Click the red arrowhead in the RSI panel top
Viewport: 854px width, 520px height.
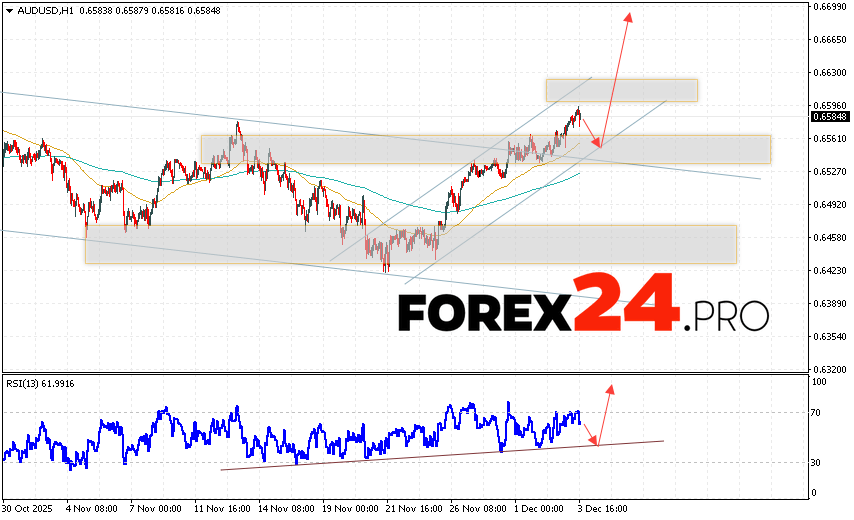click(609, 386)
